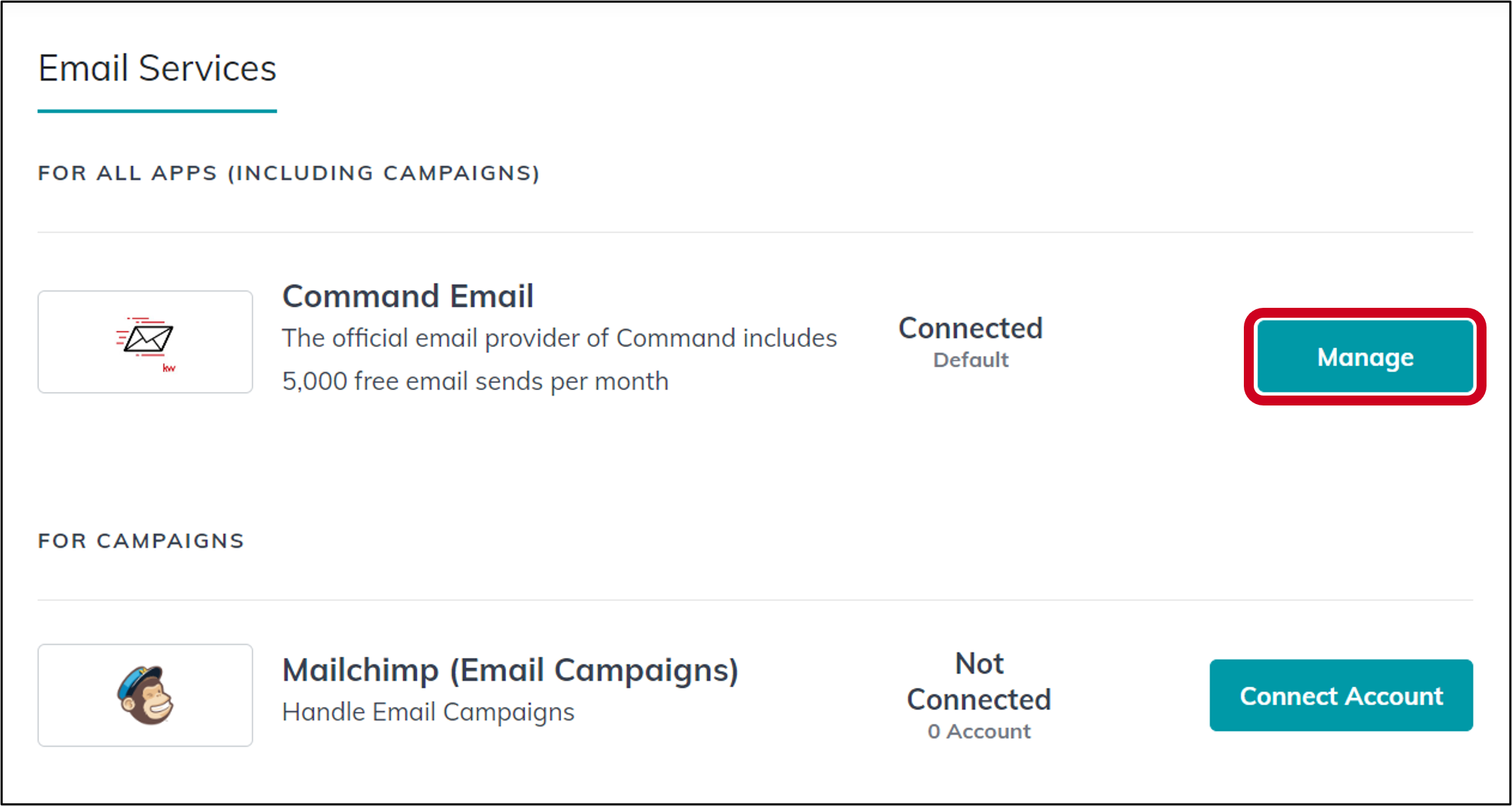Click the kw badge on the envelope icon
1512x806 pixels.
168,369
